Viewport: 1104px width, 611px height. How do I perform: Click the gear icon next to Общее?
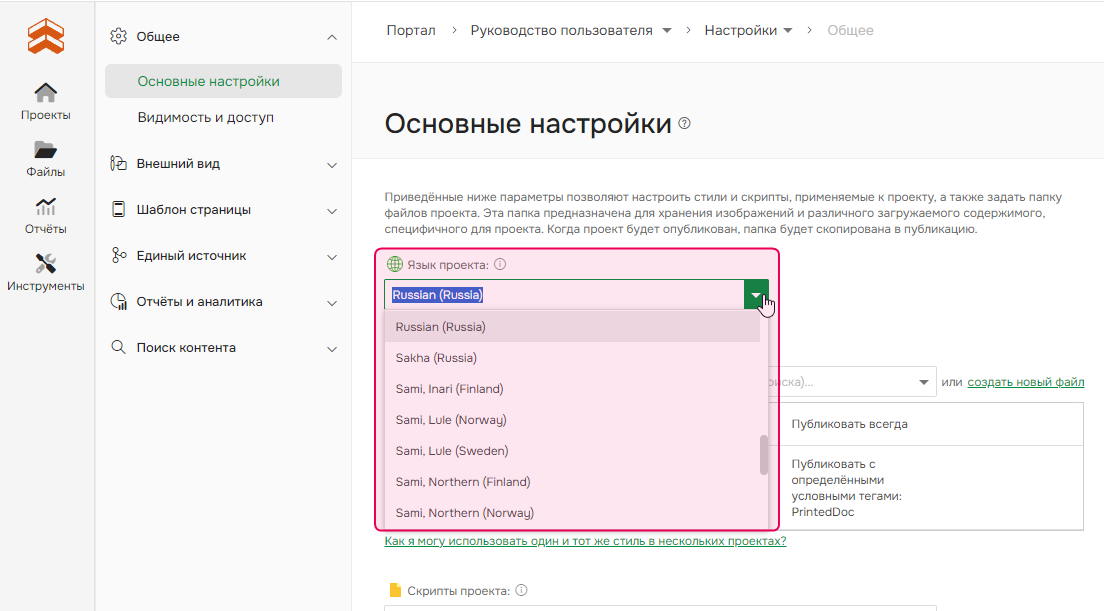(x=118, y=35)
